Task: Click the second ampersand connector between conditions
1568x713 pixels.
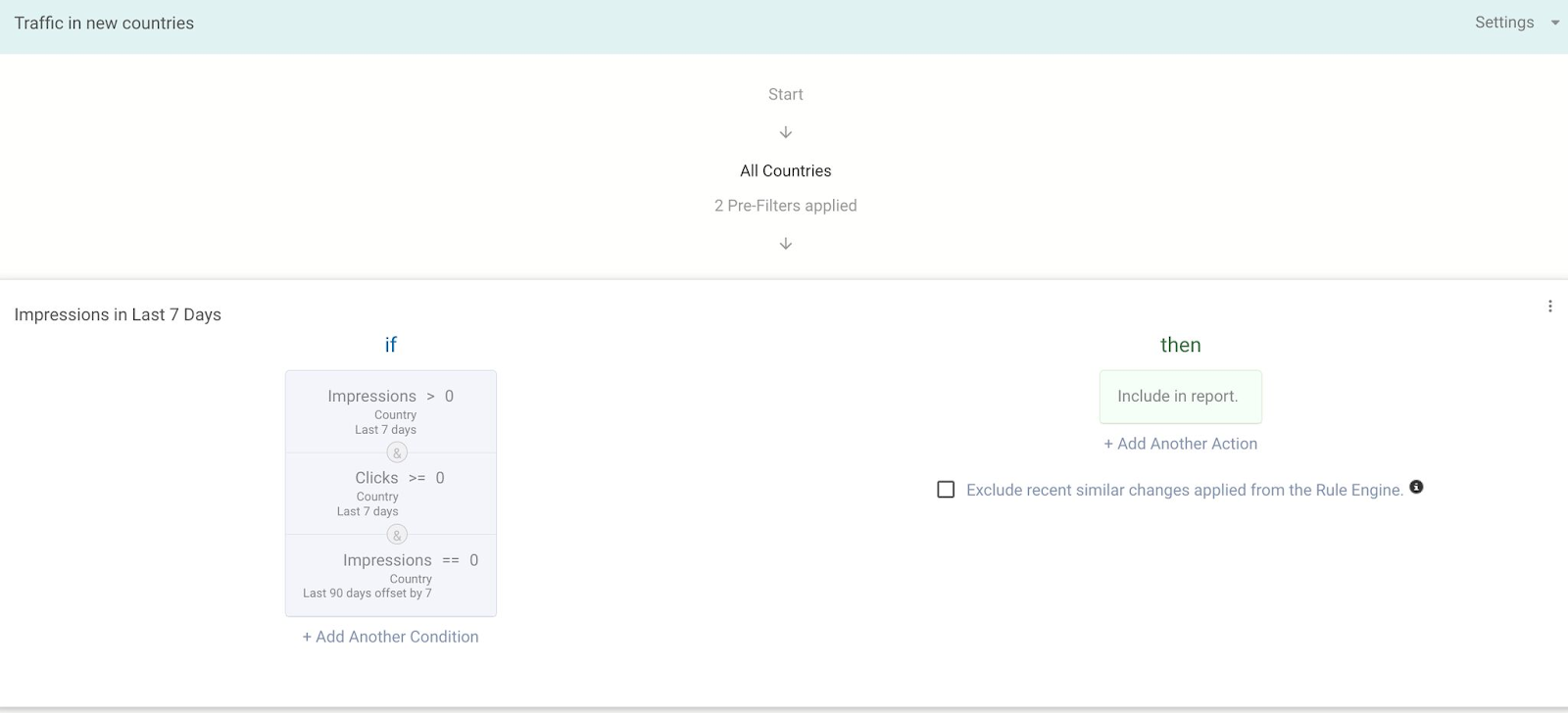Action: 397,535
